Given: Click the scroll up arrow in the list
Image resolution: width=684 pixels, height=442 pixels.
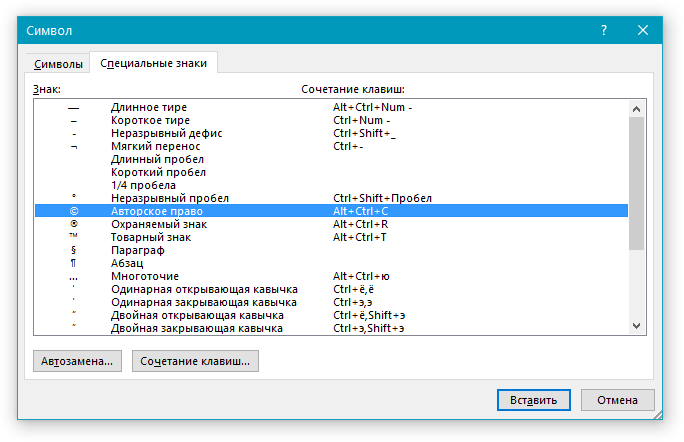Looking at the screenshot, I should [636, 109].
